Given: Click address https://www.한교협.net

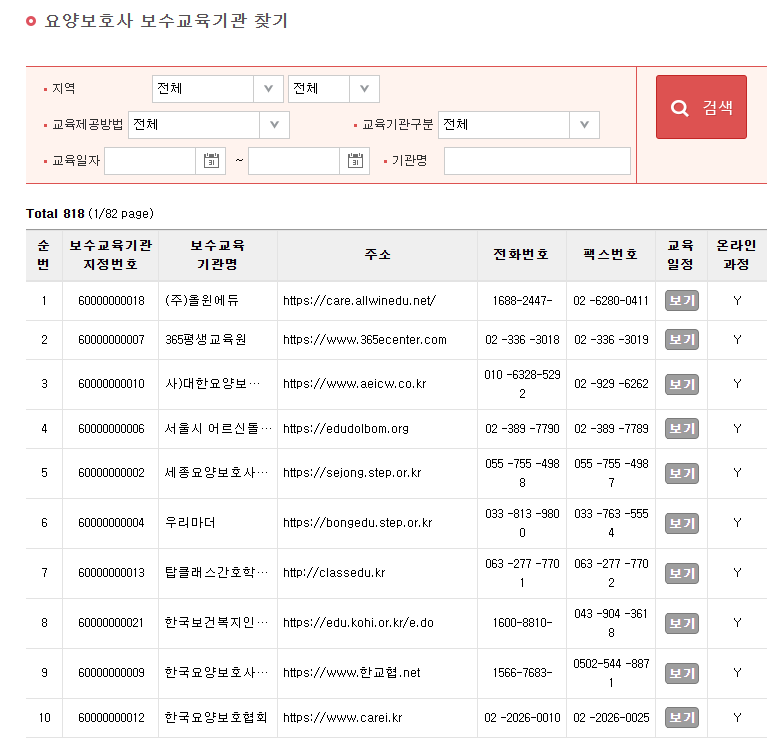Looking at the screenshot, I should (x=352, y=672).
